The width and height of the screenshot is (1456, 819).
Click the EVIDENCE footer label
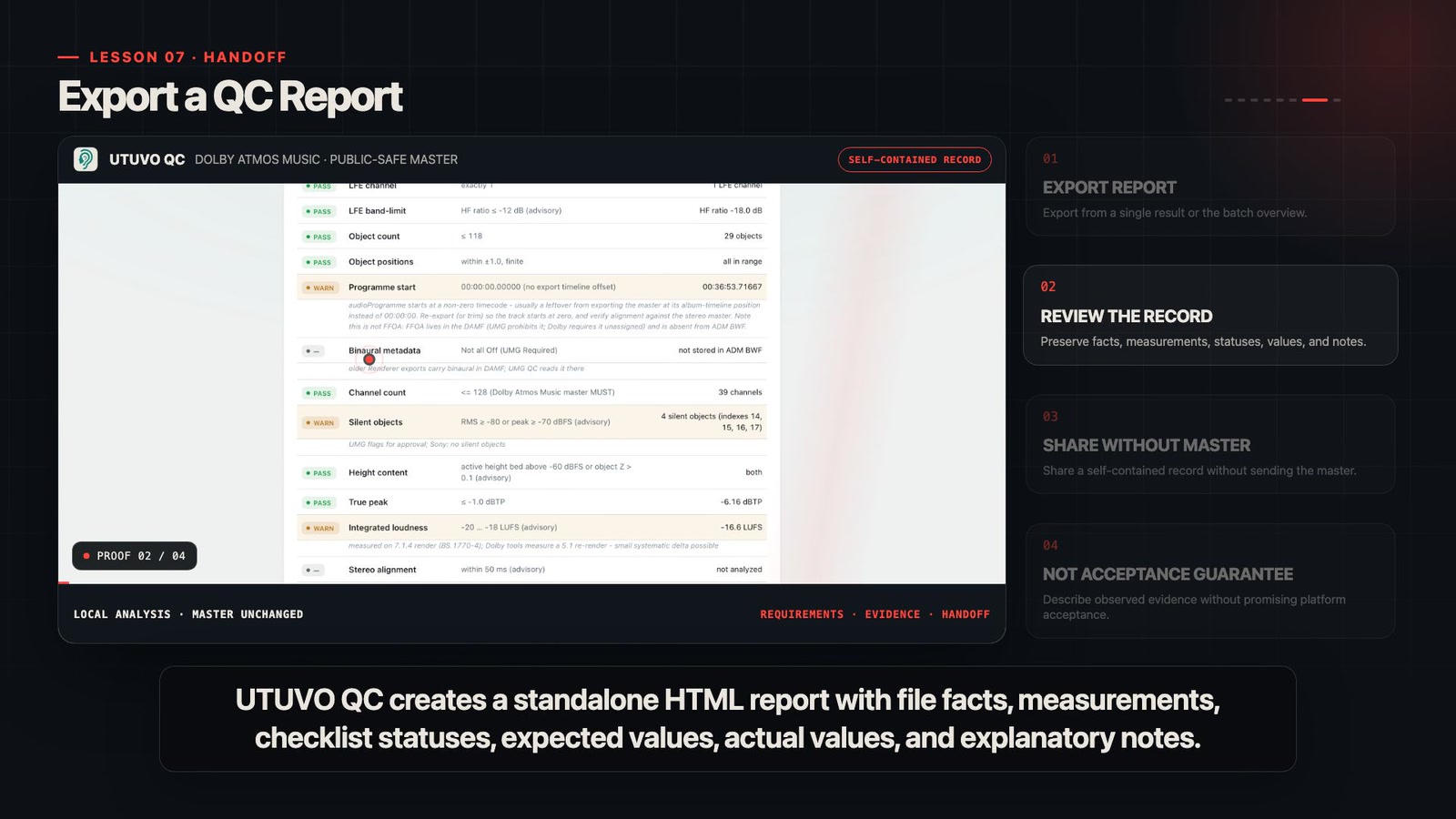(892, 615)
